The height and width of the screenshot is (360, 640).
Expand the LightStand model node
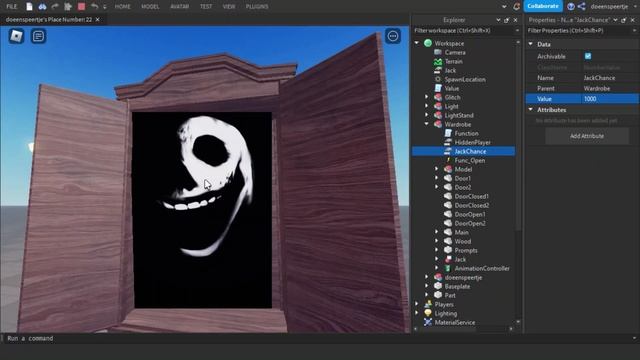[427, 115]
